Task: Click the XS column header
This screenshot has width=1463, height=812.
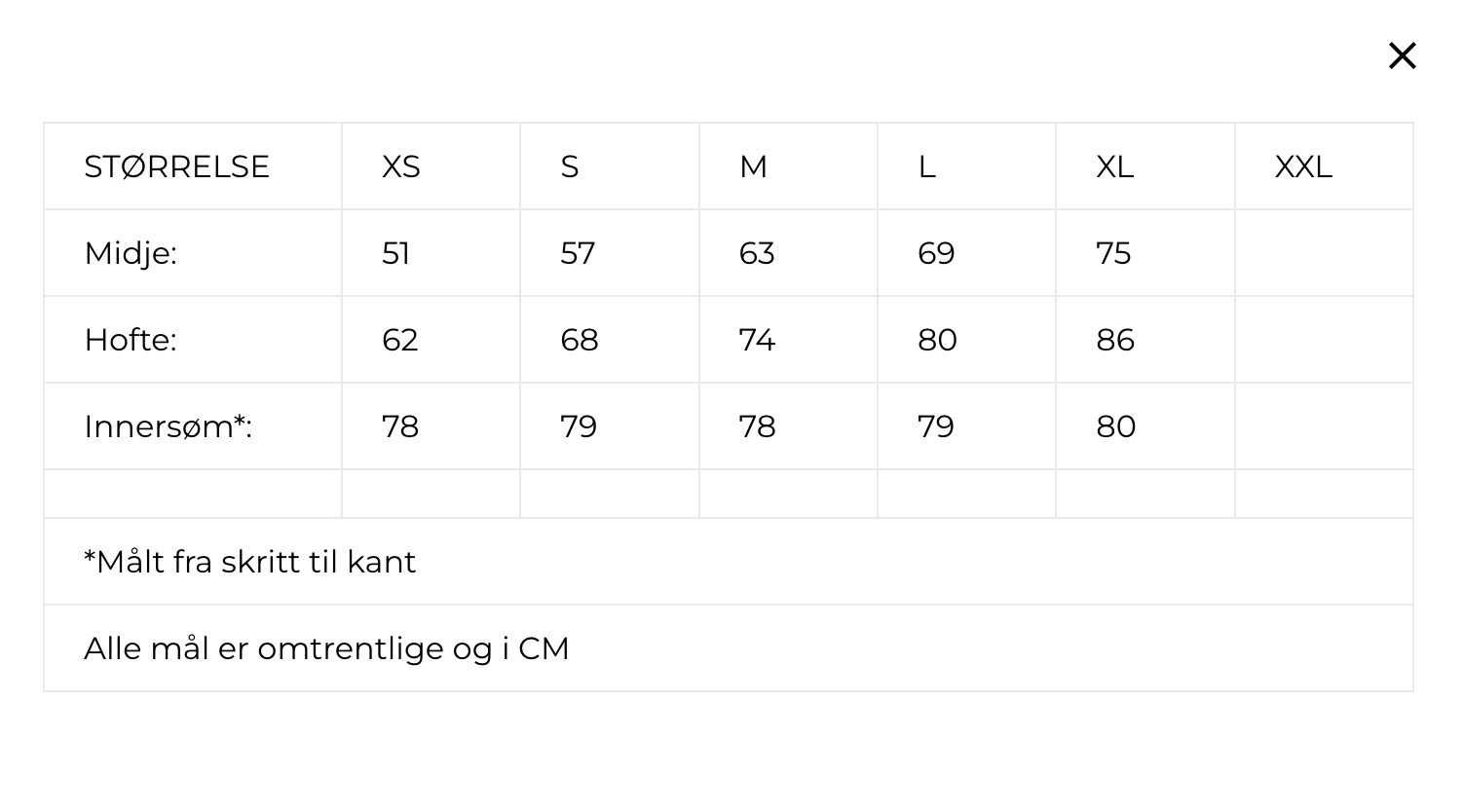Action: (x=400, y=166)
